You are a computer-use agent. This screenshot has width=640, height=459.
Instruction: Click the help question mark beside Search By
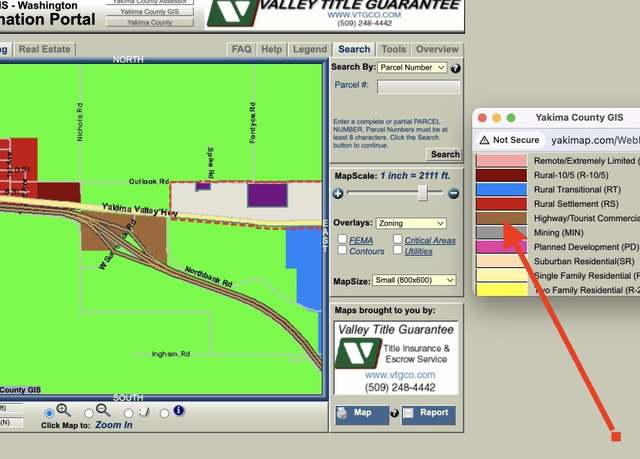456,68
